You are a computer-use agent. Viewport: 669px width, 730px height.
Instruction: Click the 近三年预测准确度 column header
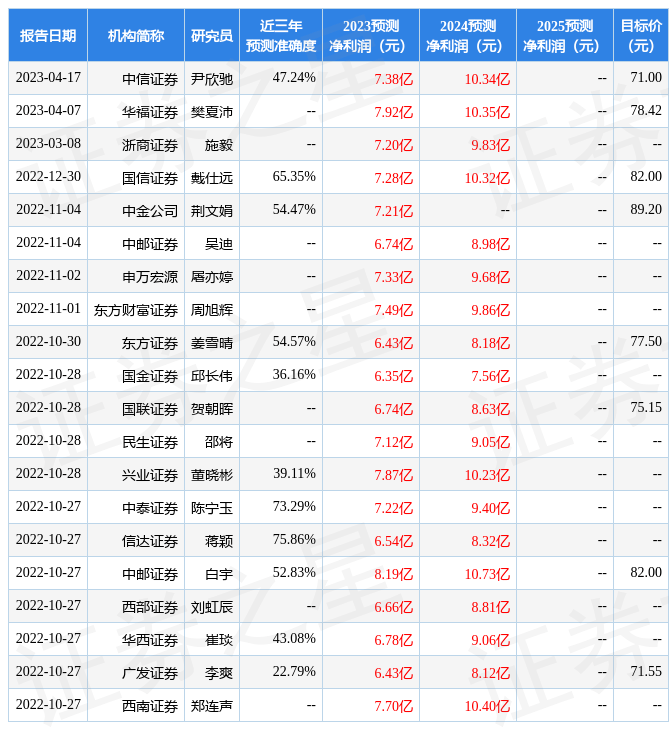[281, 35]
